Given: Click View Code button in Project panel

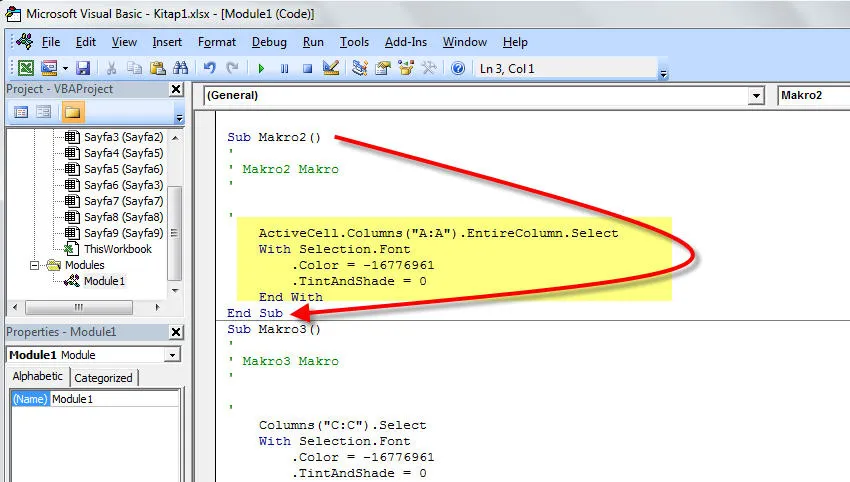Looking at the screenshot, I should [x=20, y=112].
